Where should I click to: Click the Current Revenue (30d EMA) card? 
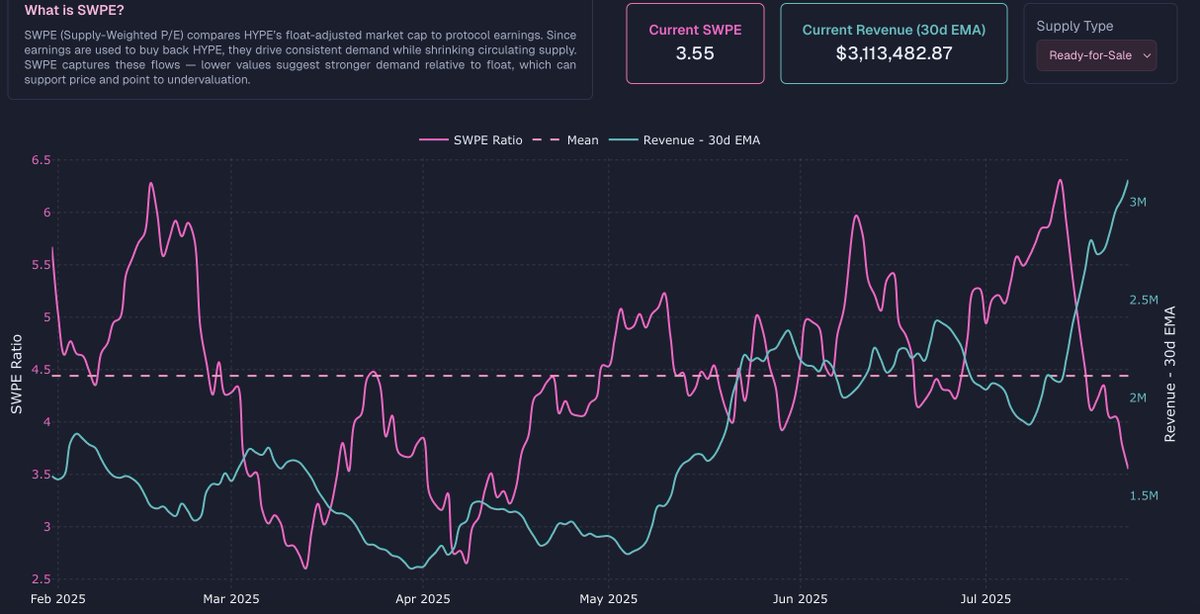pyautogui.click(x=894, y=43)
